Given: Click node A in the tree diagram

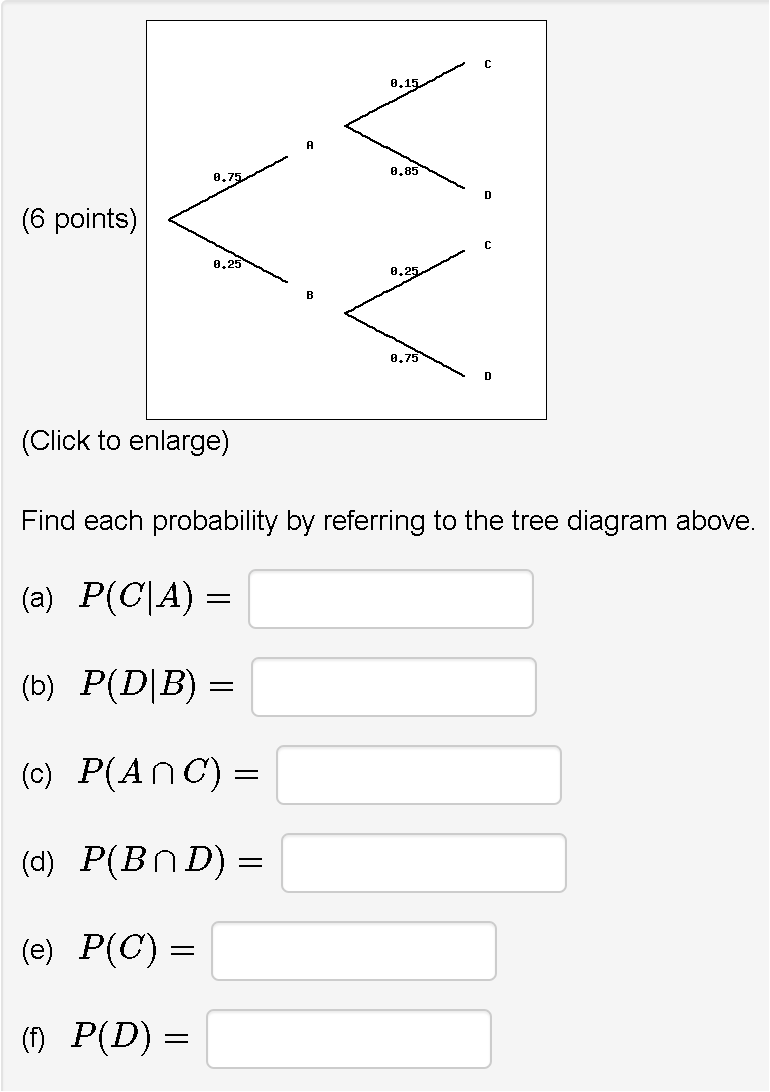Looking at the screenshot, I should pyautogui.click(x=310, y=146).
